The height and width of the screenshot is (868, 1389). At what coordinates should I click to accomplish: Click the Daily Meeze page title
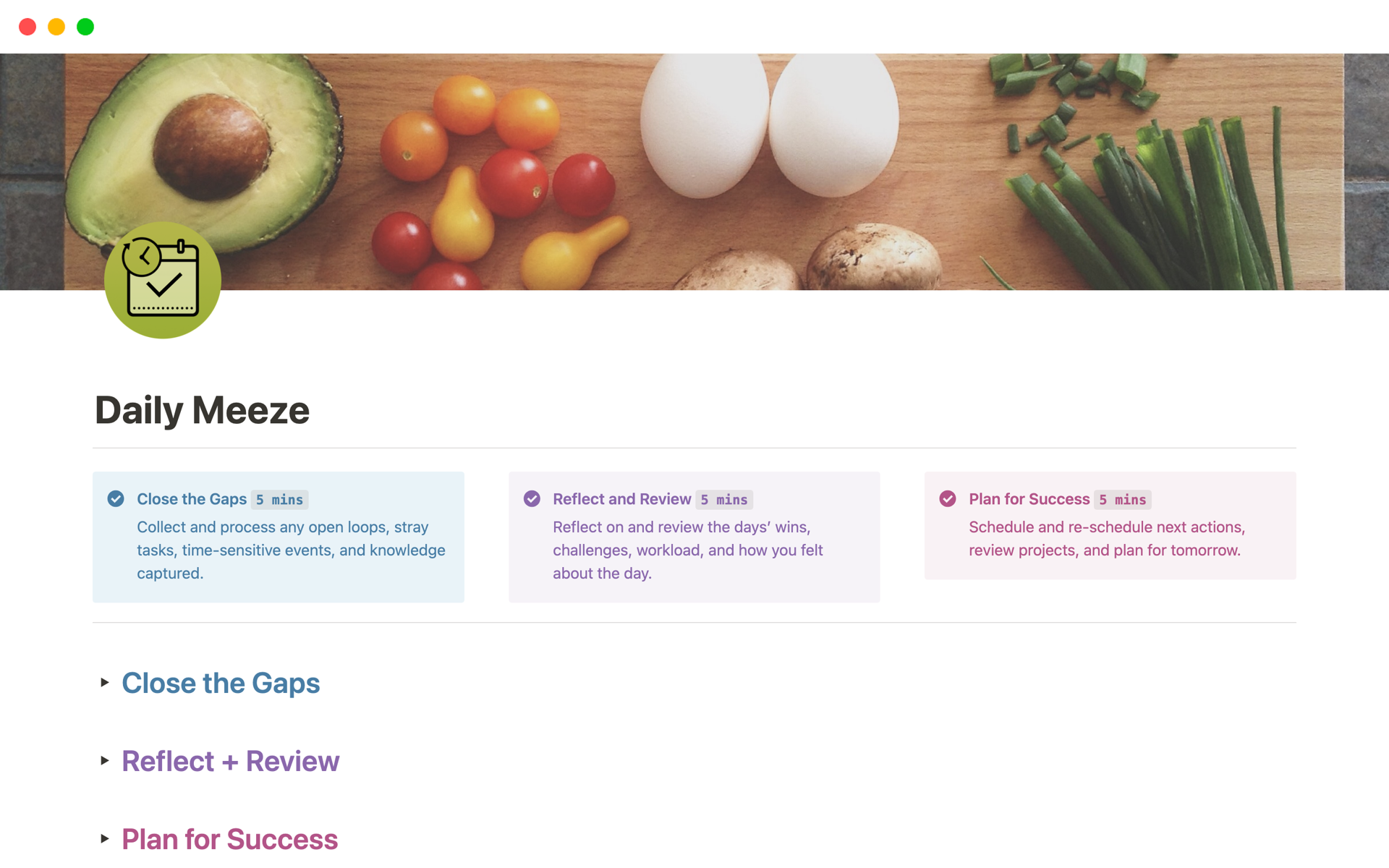(202, 410)
